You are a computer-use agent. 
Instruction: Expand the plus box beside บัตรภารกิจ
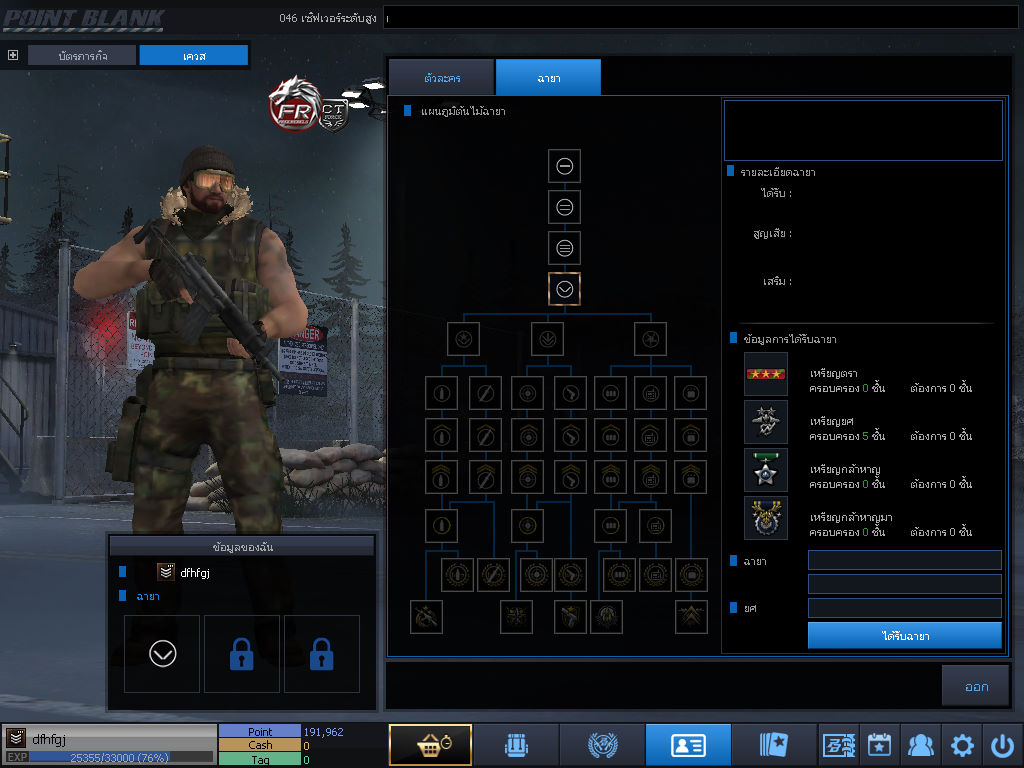[x=13, y=55]
